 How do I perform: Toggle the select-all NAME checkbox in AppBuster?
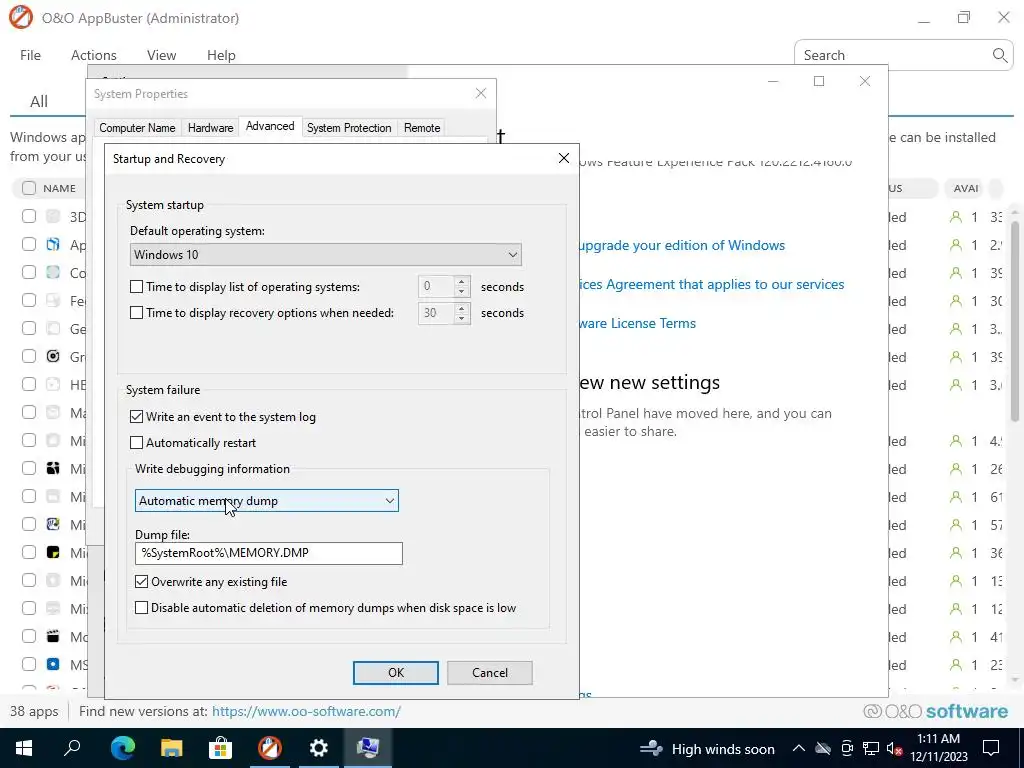(29, 188)
